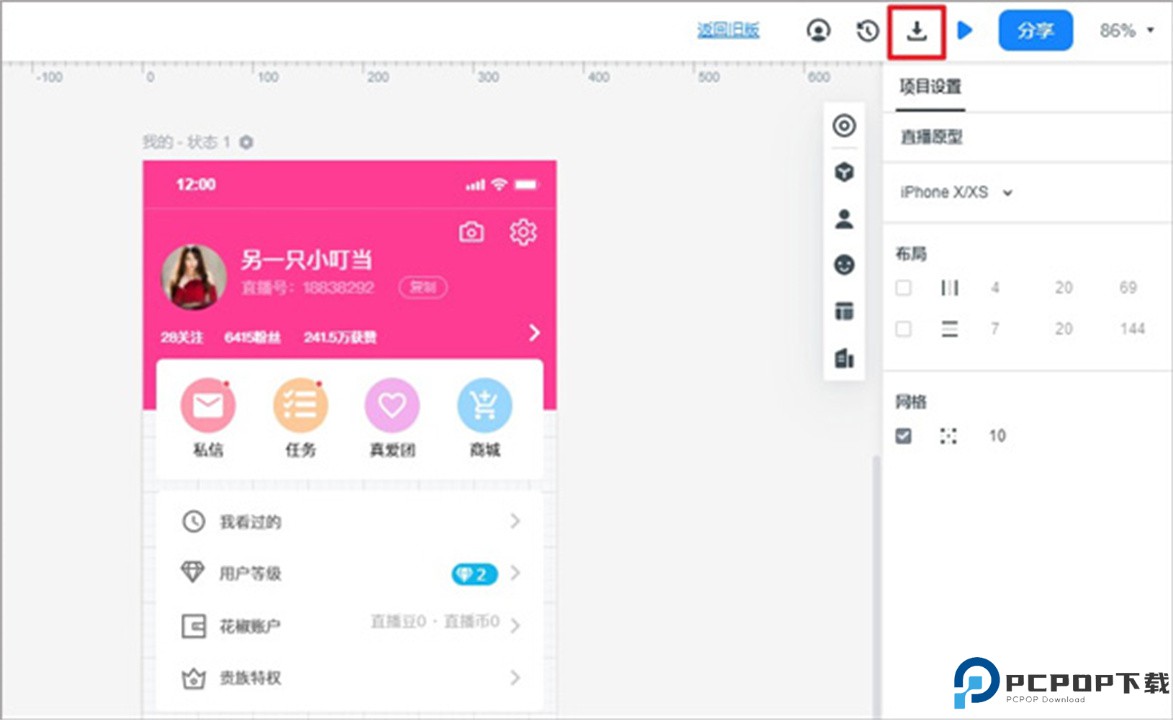1173x720 pixels.
Task: Click the smiley sticker icon
Action: pyautogui.click(x=844, y=265)
